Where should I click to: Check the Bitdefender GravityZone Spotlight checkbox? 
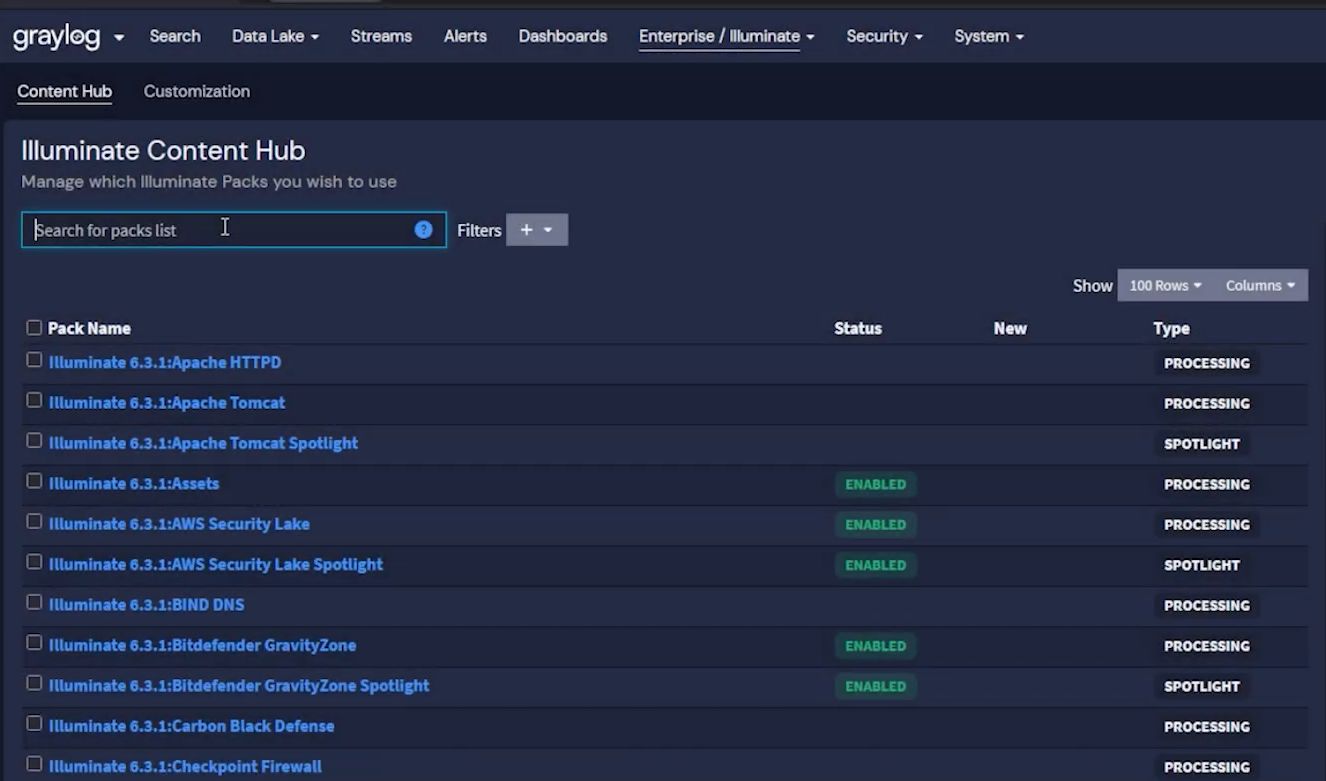point(34,683)
